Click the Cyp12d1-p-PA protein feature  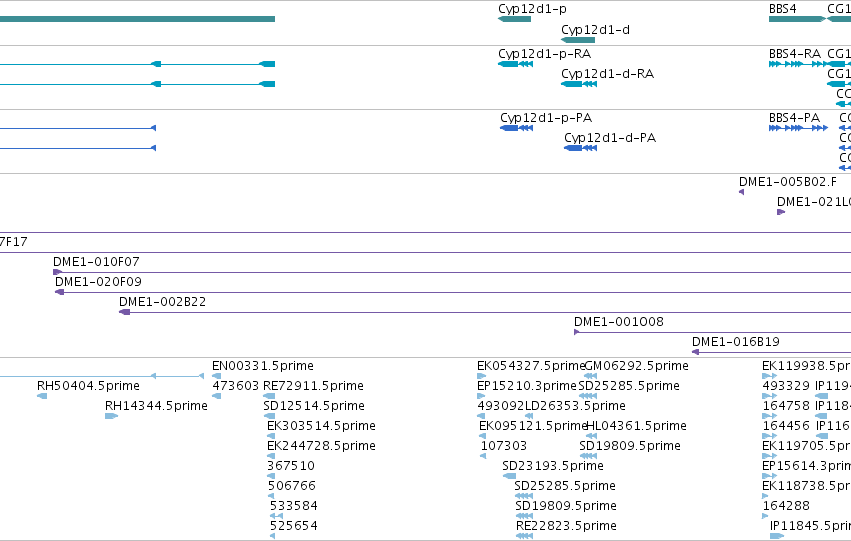click(517, 128)
